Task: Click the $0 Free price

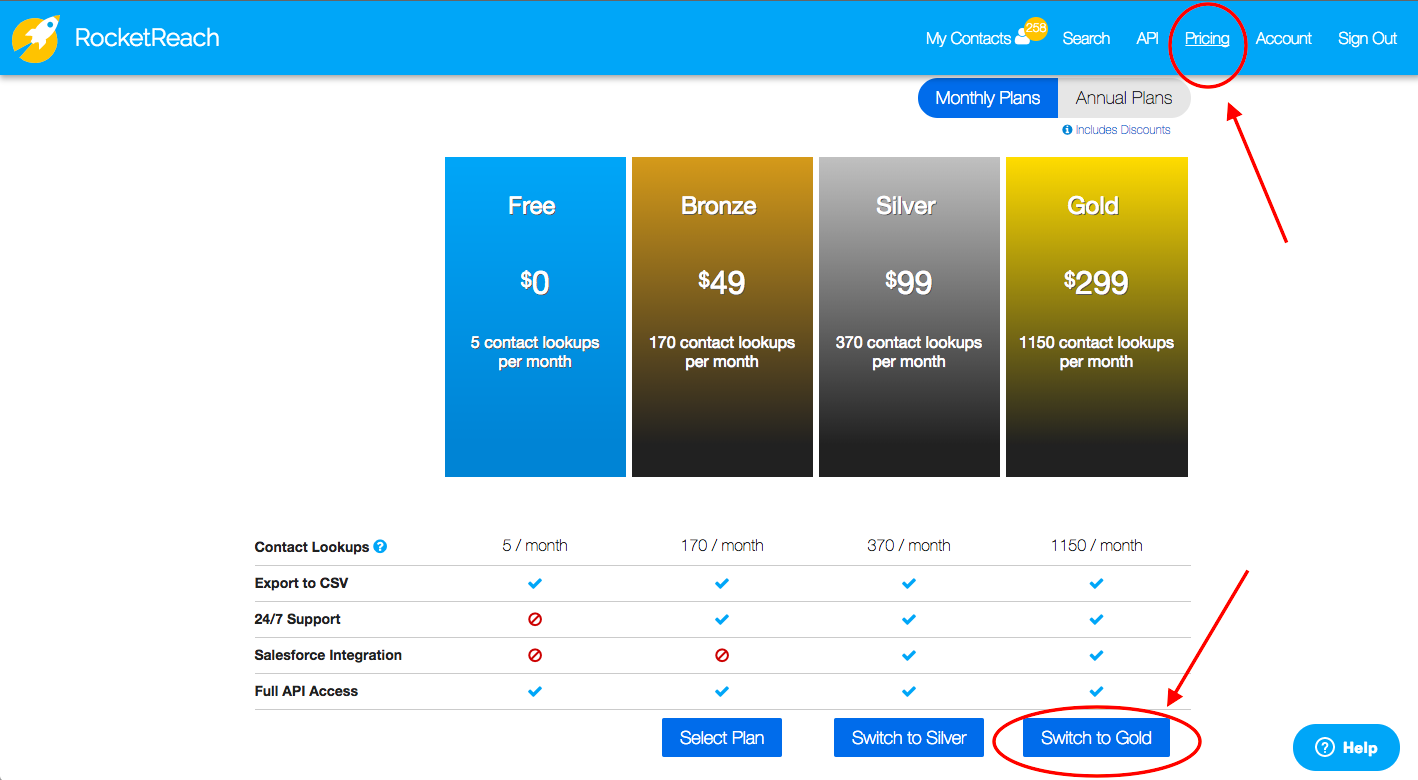Action: click(x=535, y=283)
